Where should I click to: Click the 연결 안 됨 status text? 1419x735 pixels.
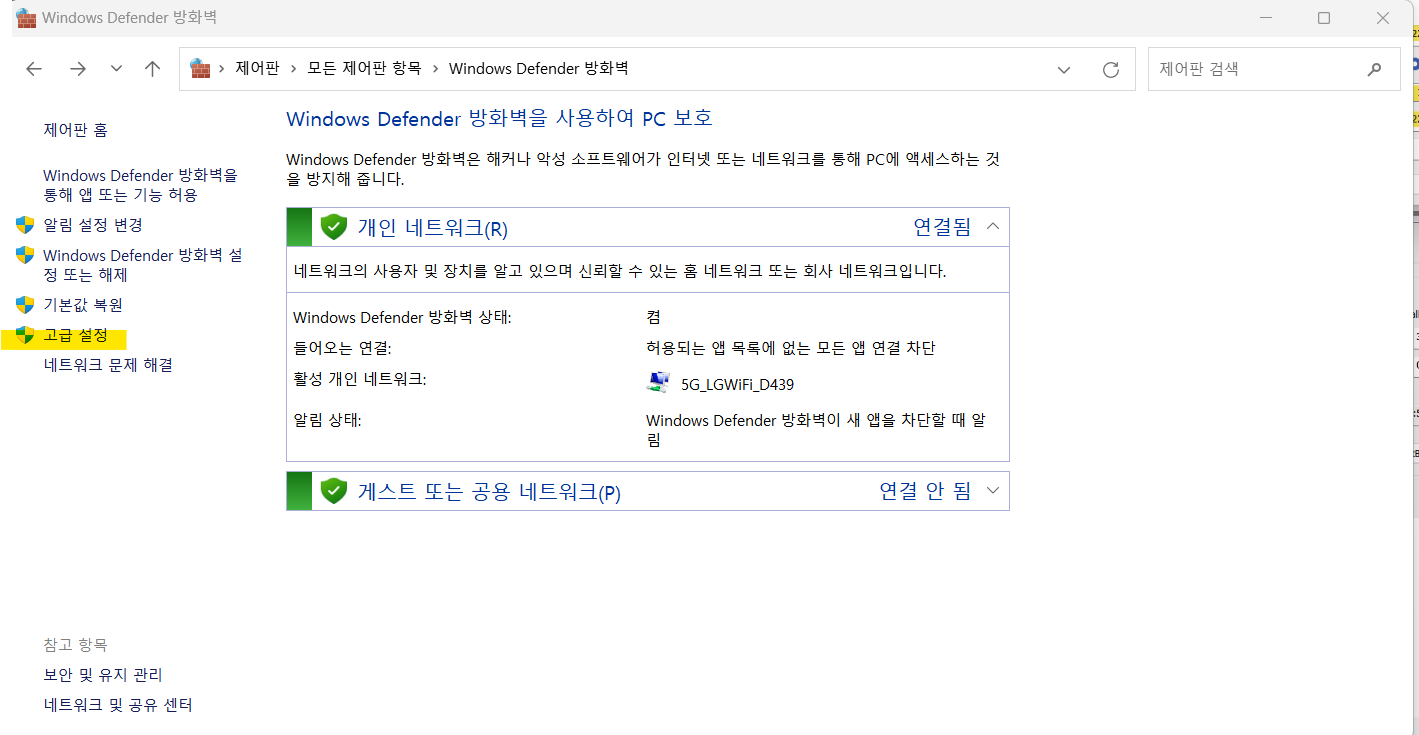(x=925, y=491)
